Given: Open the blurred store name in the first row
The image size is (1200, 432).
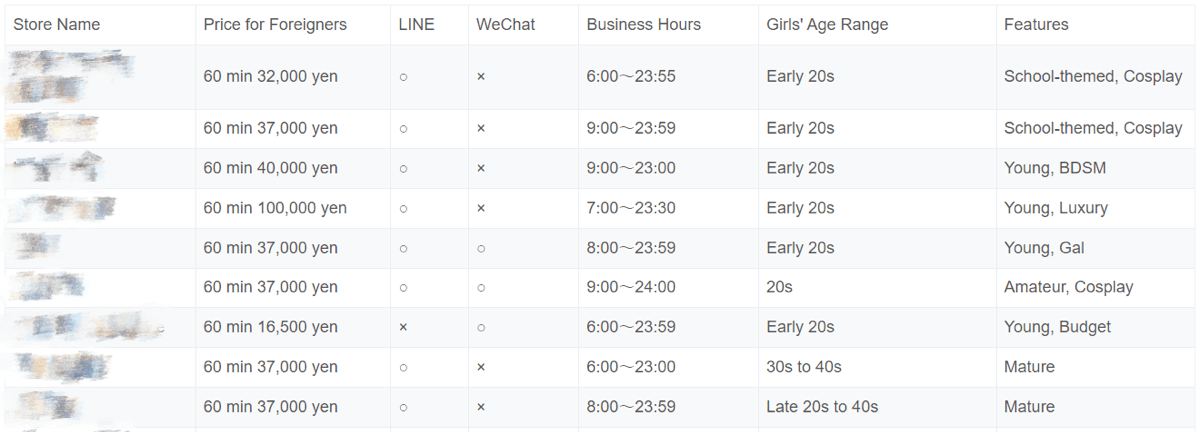Looking at the screenshot, I should [x=70, y=77].
